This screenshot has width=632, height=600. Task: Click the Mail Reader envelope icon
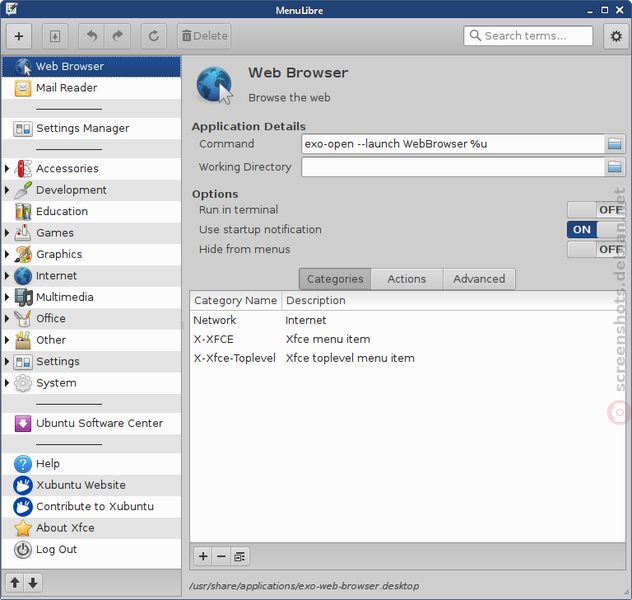[x=23, y=88]
